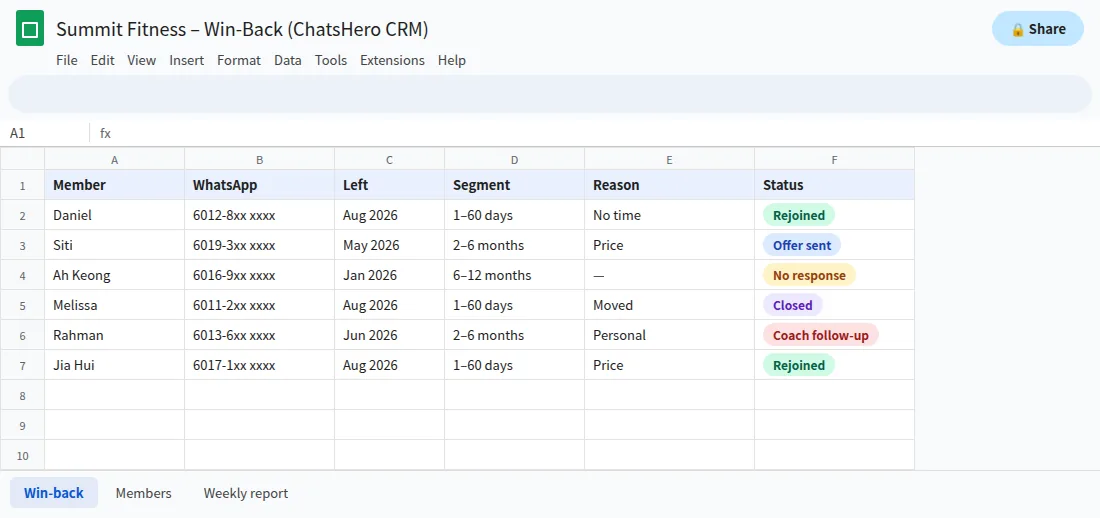Select the Ah Keong cell

pos(114,275)
